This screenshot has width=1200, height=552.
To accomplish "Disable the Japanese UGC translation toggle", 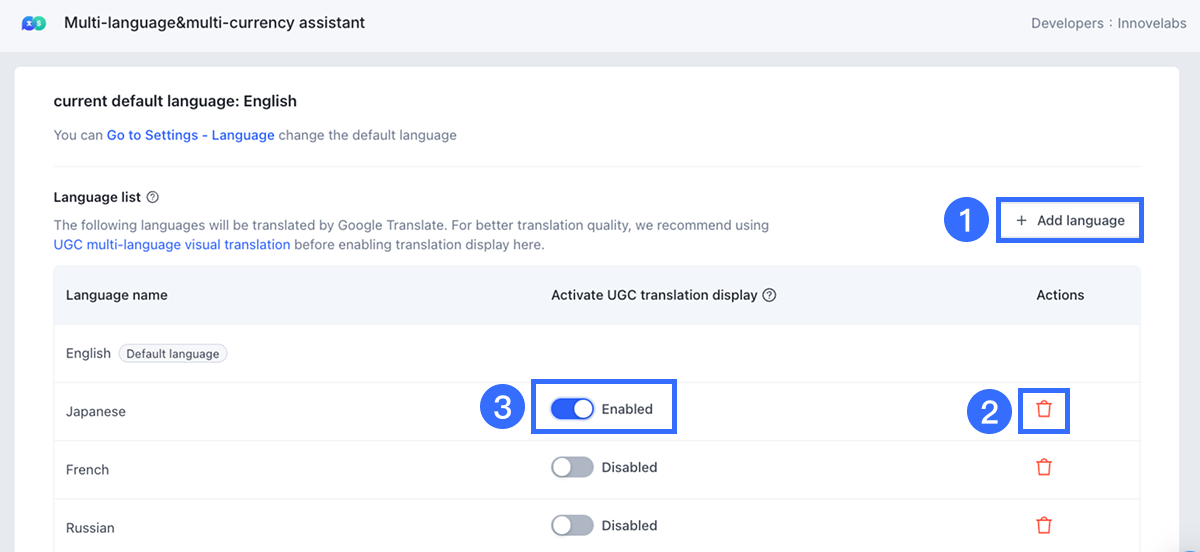I will pos(572,409).
